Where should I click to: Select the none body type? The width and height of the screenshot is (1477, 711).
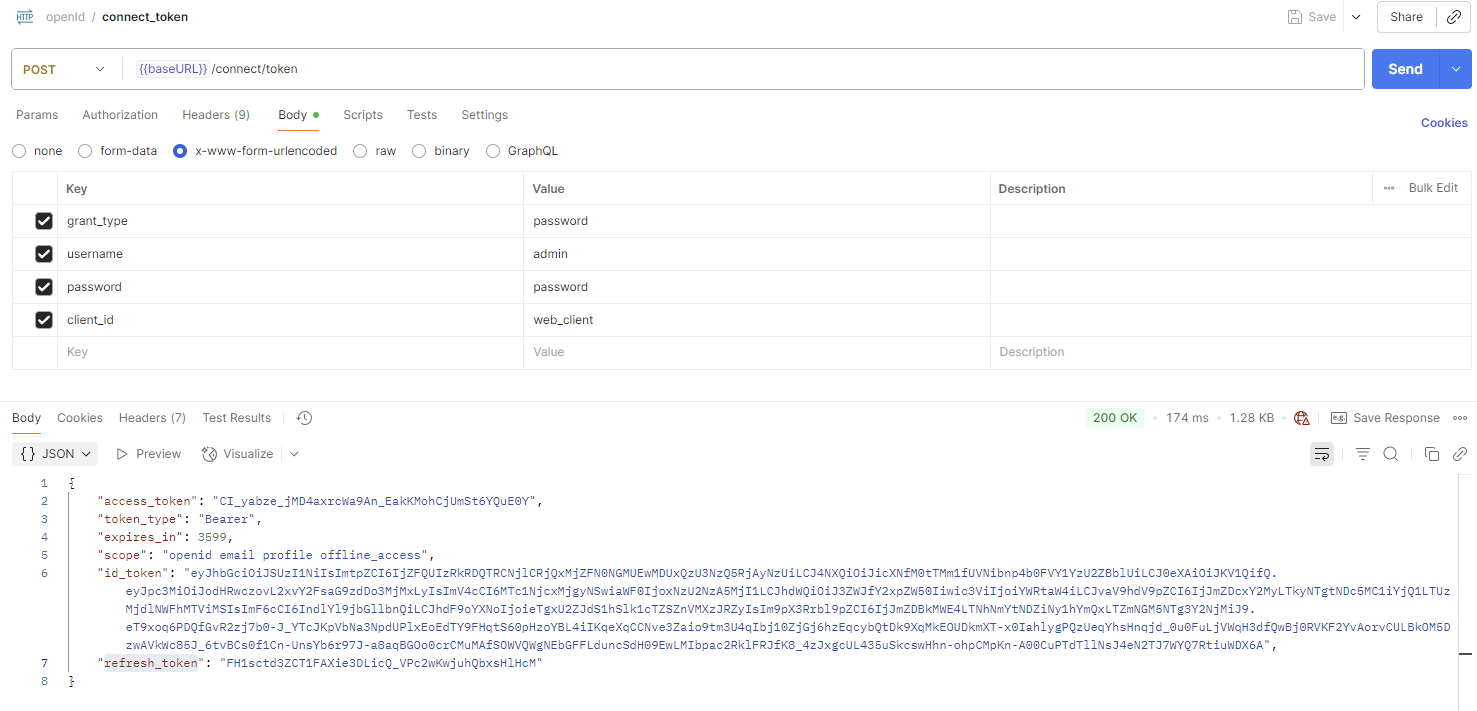tap(19, 151)
